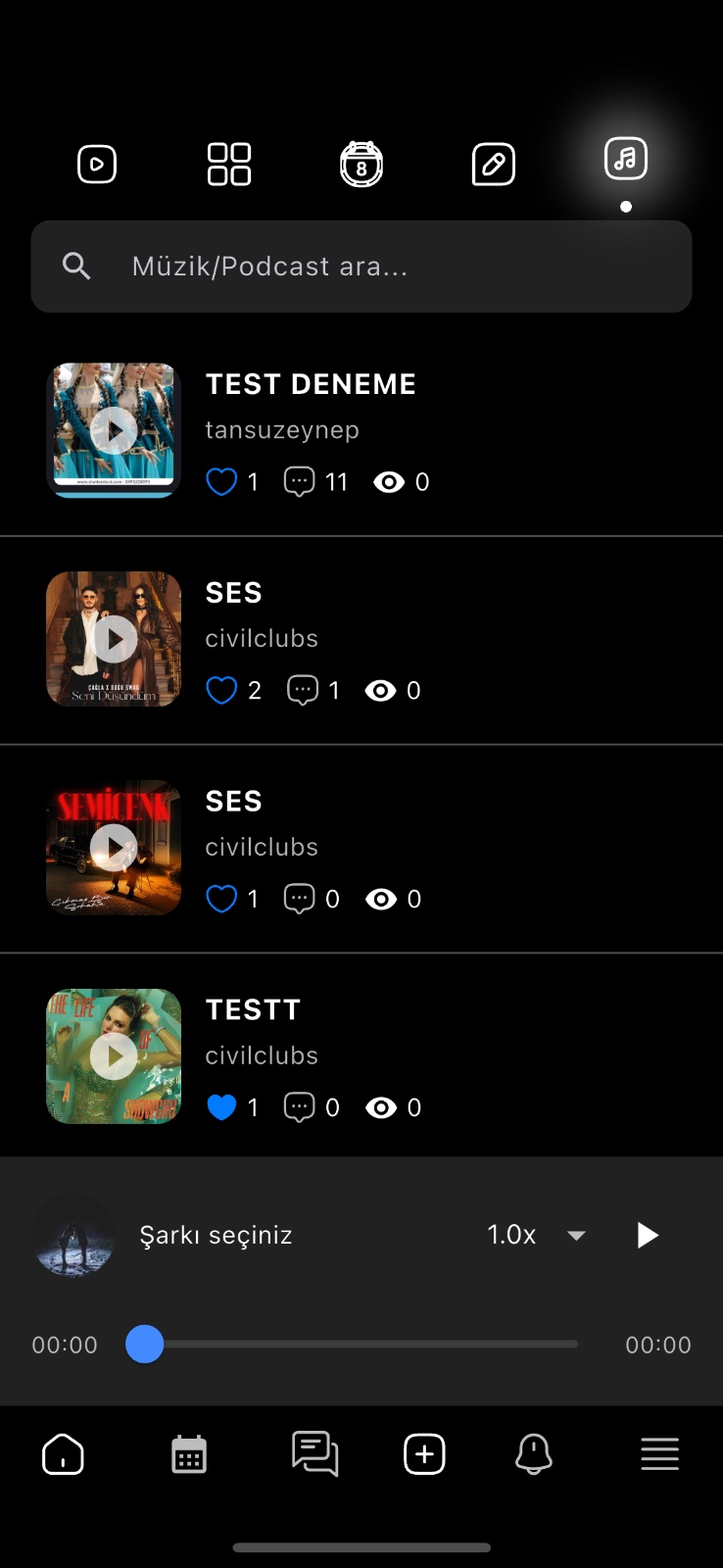Open the notifications bell
This screenshot has height=1568, width=723.
(x=534, y=1454)
